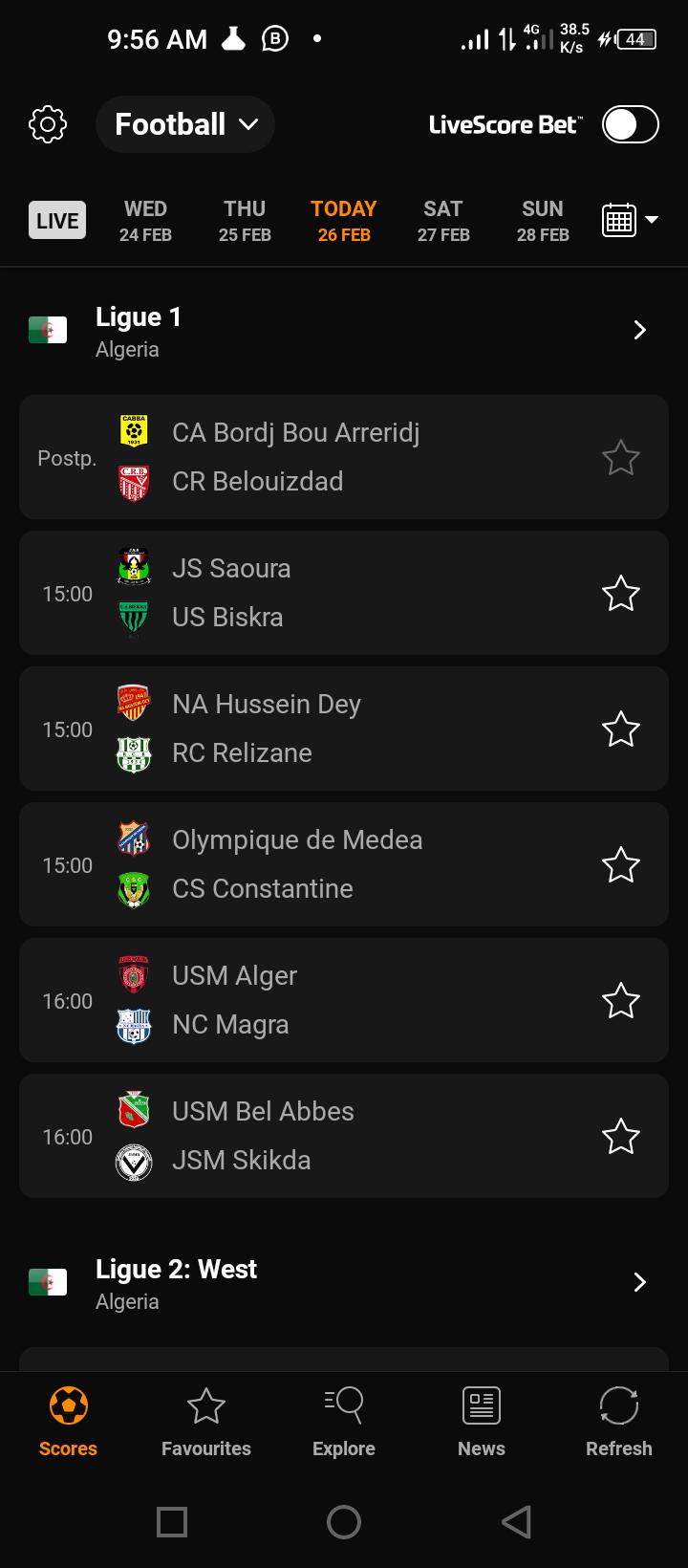The width and height of the screenshot is (688, 1568).
Task: Expand the Ligue 1 Algeria chevron
Action: point(639,331)
